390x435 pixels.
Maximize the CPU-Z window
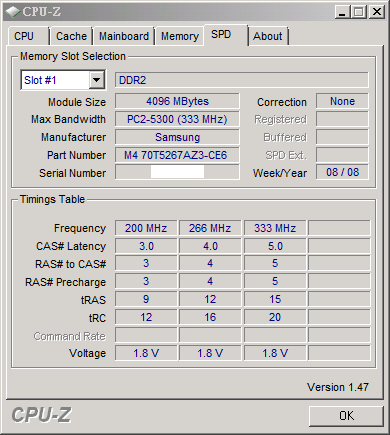[x=359, y=12]
